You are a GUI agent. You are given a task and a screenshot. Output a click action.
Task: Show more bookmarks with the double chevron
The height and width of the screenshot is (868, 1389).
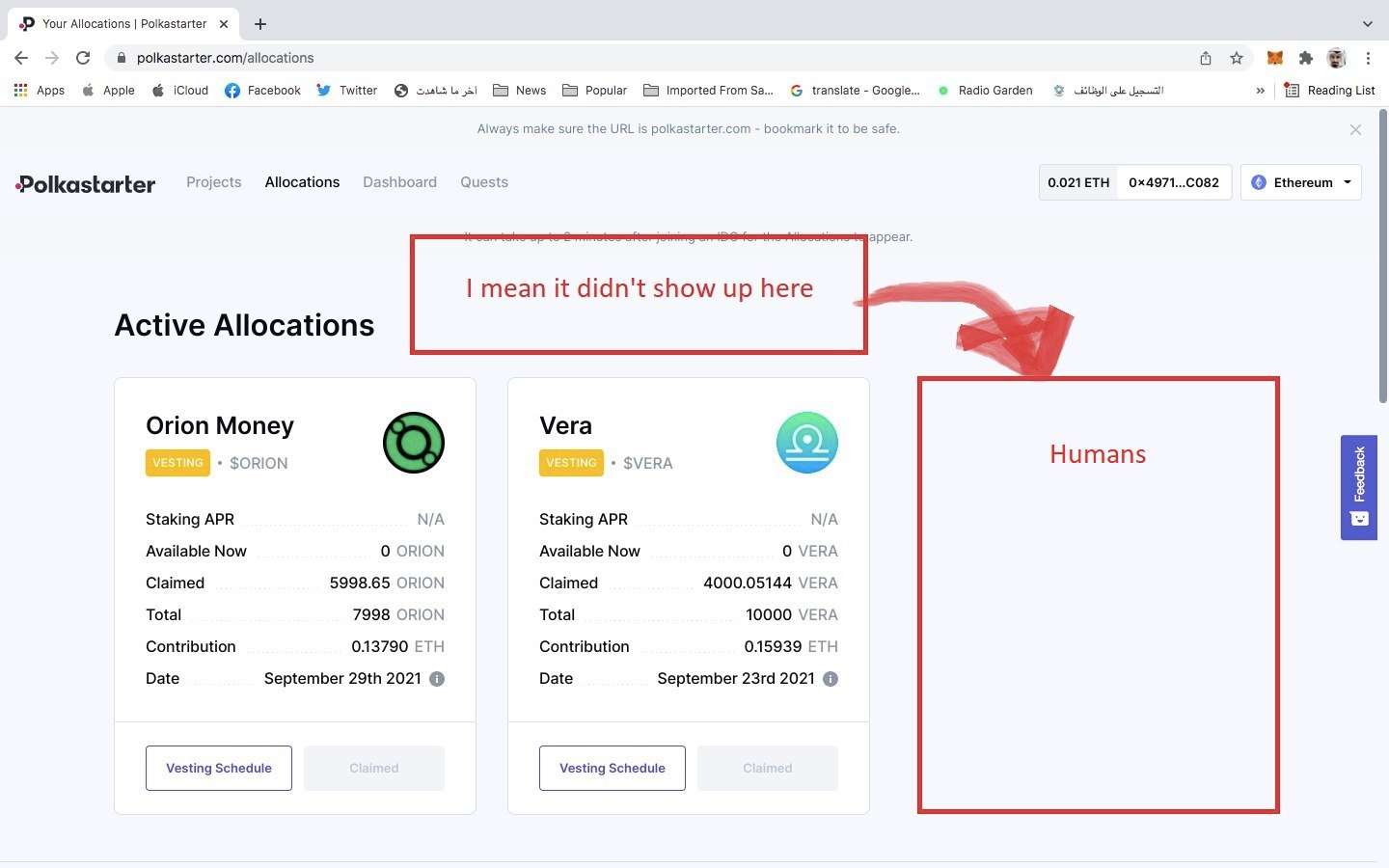pos(1260,90)
